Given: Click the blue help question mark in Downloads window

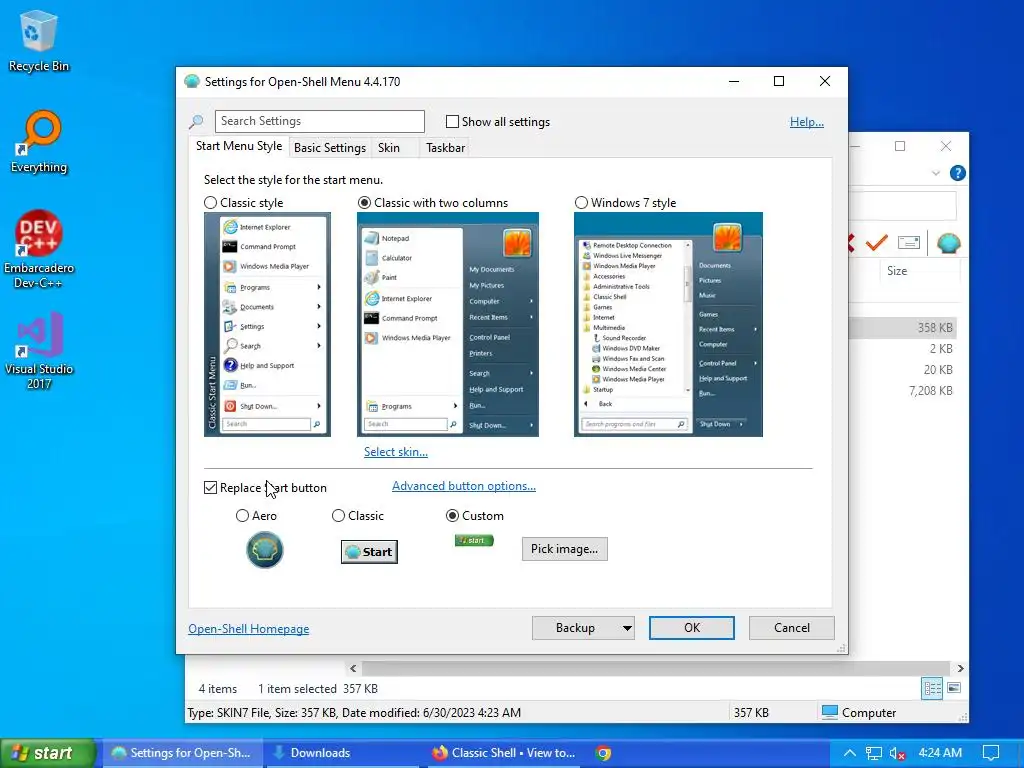Looking at the screenshot, I should pyautogui.click(x=957, y=173).
